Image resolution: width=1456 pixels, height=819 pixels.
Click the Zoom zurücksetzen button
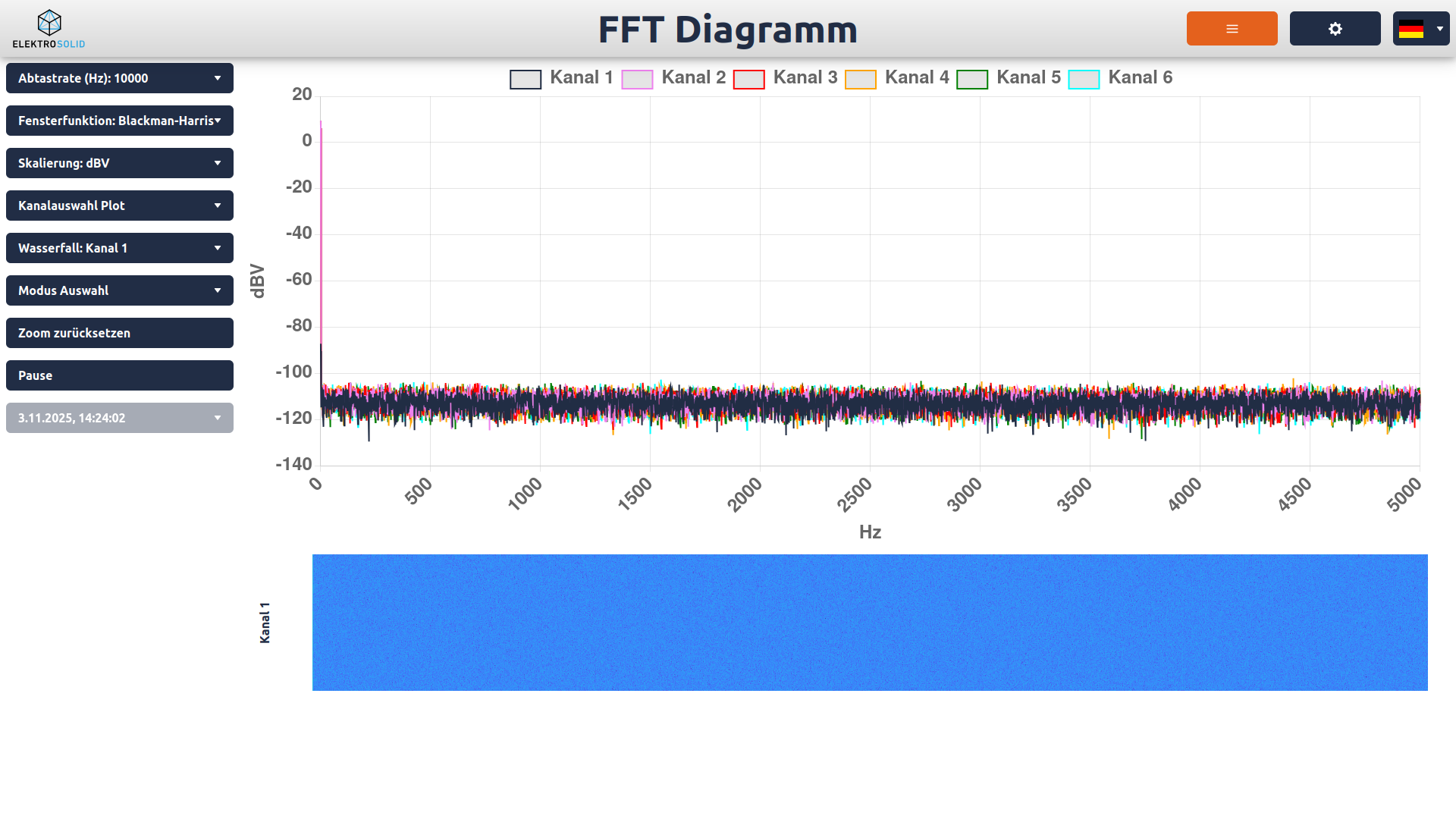120,333
